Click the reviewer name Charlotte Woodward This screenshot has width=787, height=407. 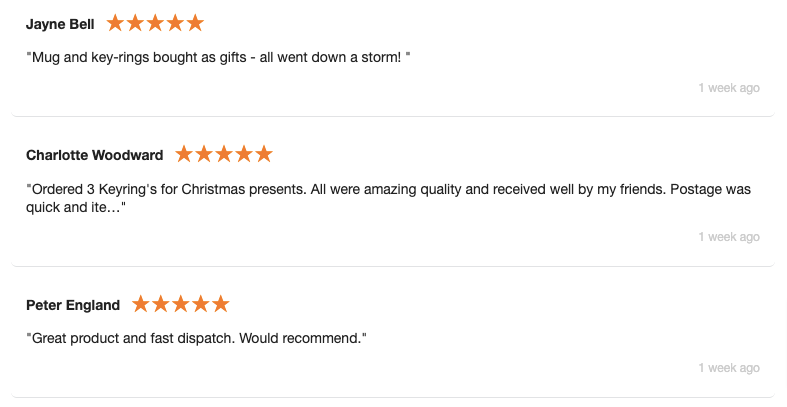pyautogui.click(x=94, y=155)
